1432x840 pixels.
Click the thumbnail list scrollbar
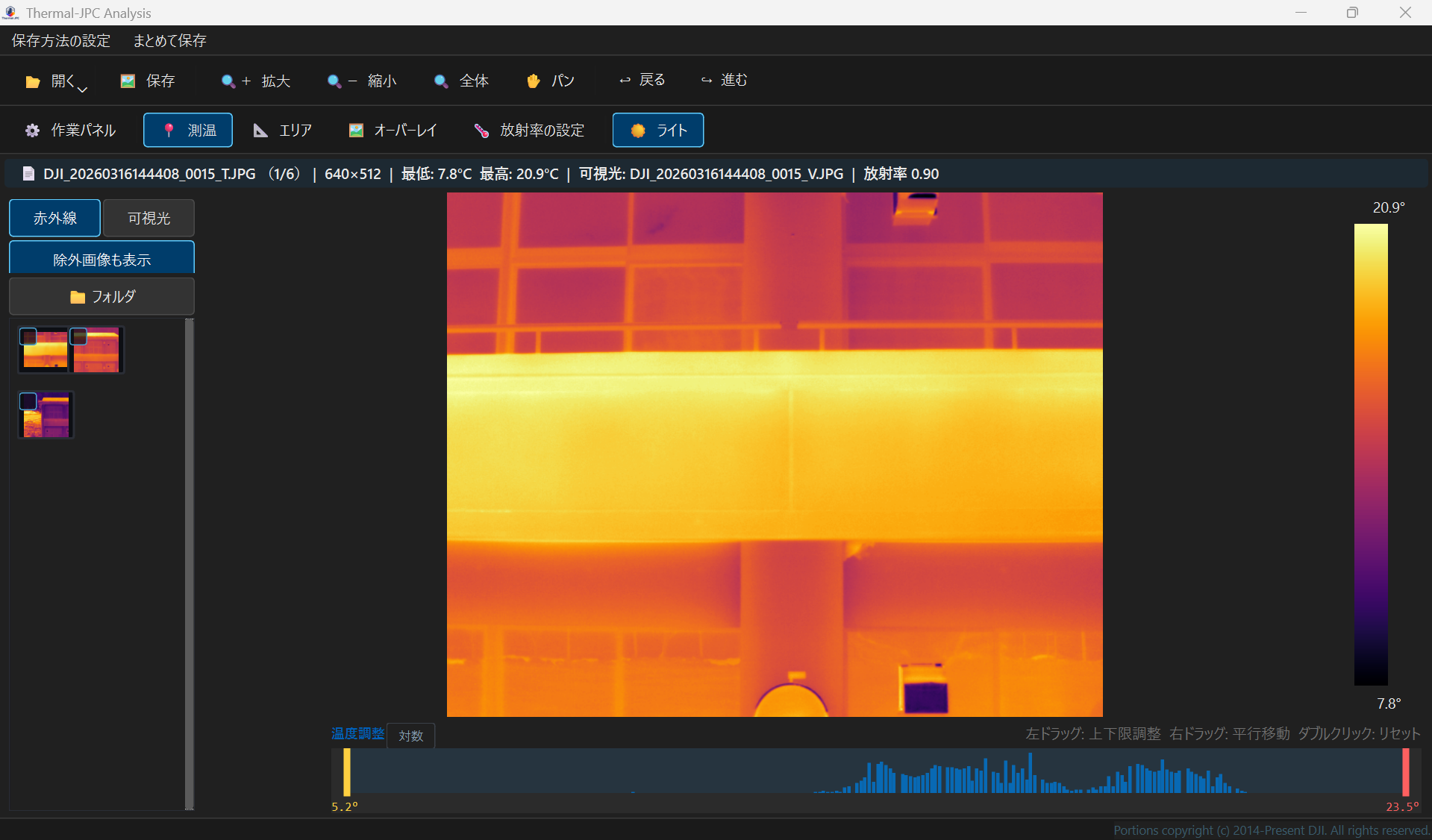pos(189,564)
